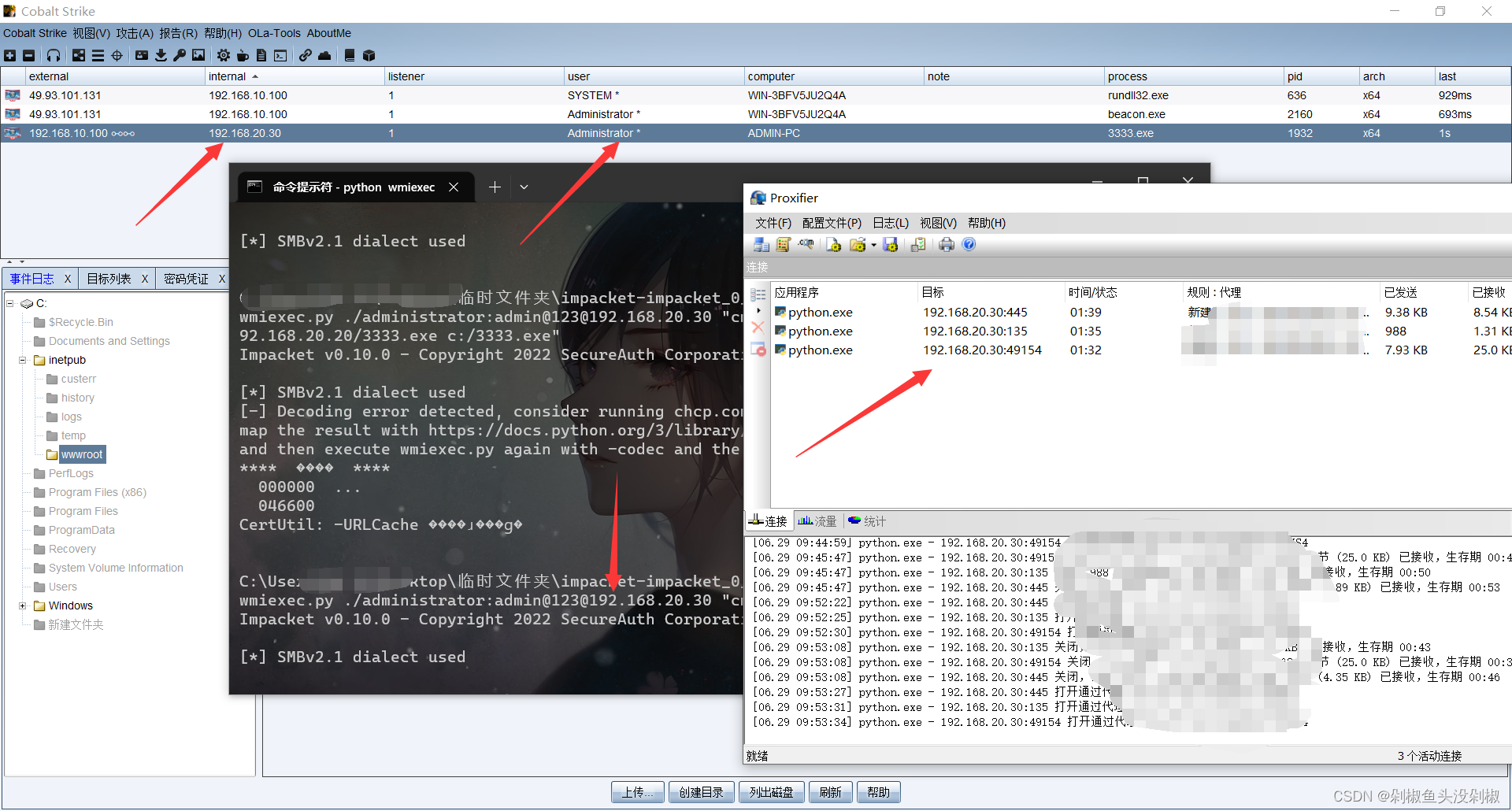Open the terminal tab dropdown chevron
Image resolution: width=1512 pixels, height=811 pixels.
point(524,187)
